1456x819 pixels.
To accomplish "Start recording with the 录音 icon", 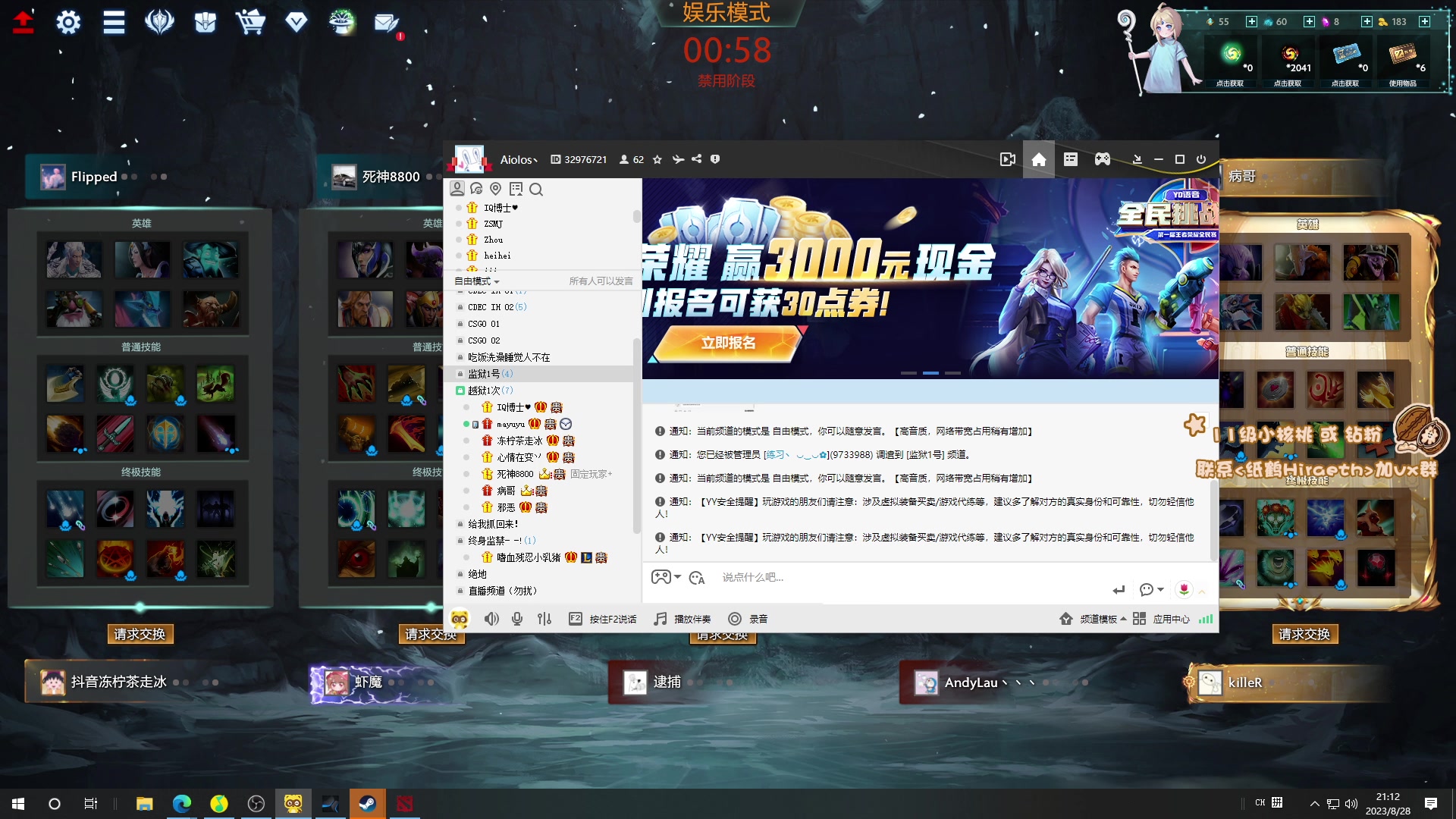I will (x=734, y=619).
